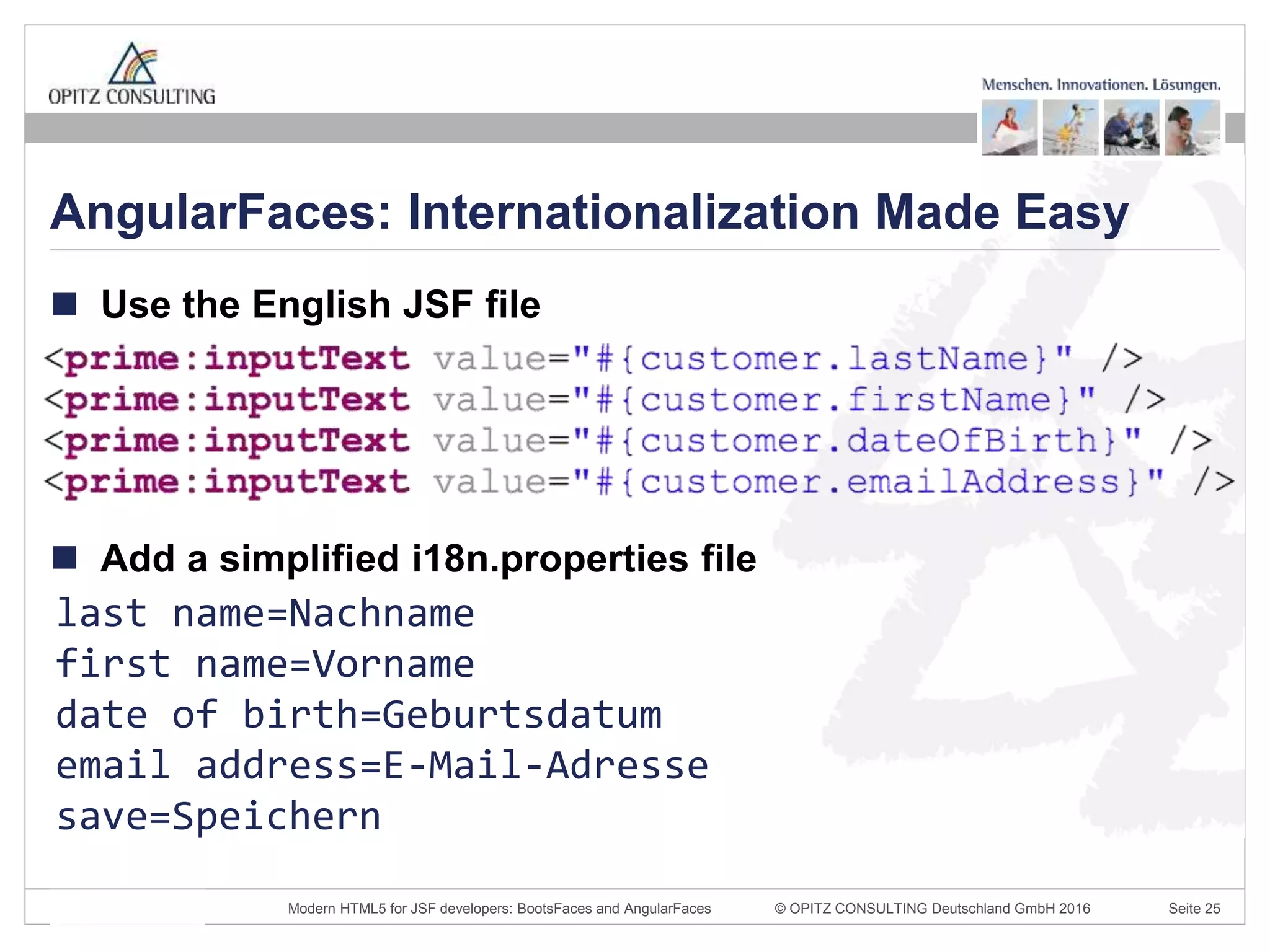The height and width of the screenshot is (952, 1270).
Task: Click the page number 'Seite 25'
Action: [x=1194, y=909]
